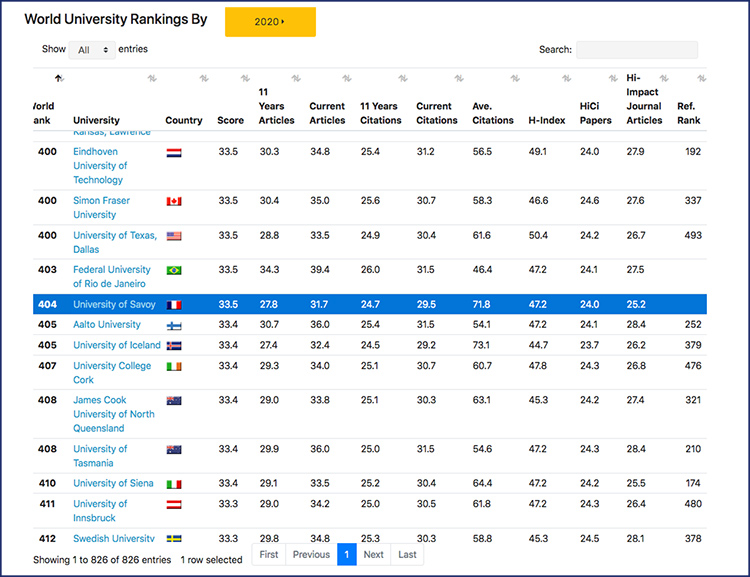This screenshot has height=577, width=750.
Task: Sort by HiCi Papers column icon
Action: pyautogui.click(x=613, y=78)
